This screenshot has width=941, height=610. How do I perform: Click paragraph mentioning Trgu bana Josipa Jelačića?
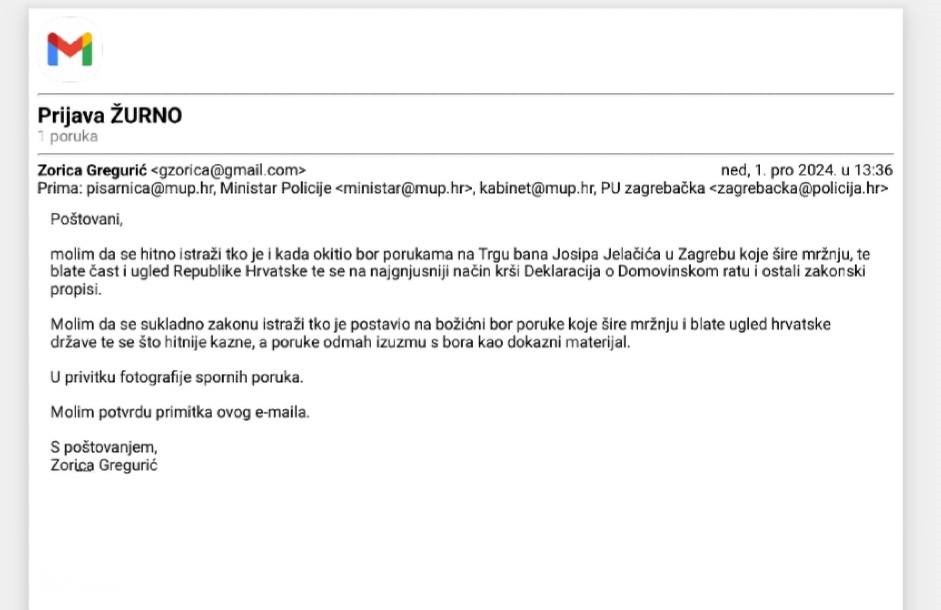pyautogui.click(x=460, y=271)
